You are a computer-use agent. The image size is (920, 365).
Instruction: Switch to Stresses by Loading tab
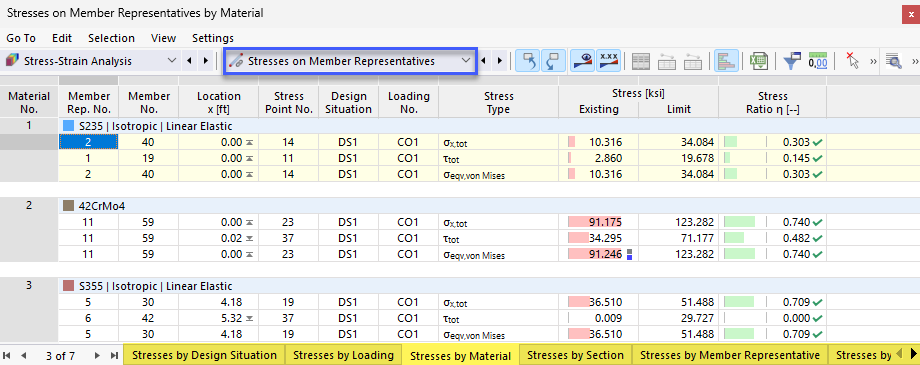pyautogui.click(x=343, y=355)
